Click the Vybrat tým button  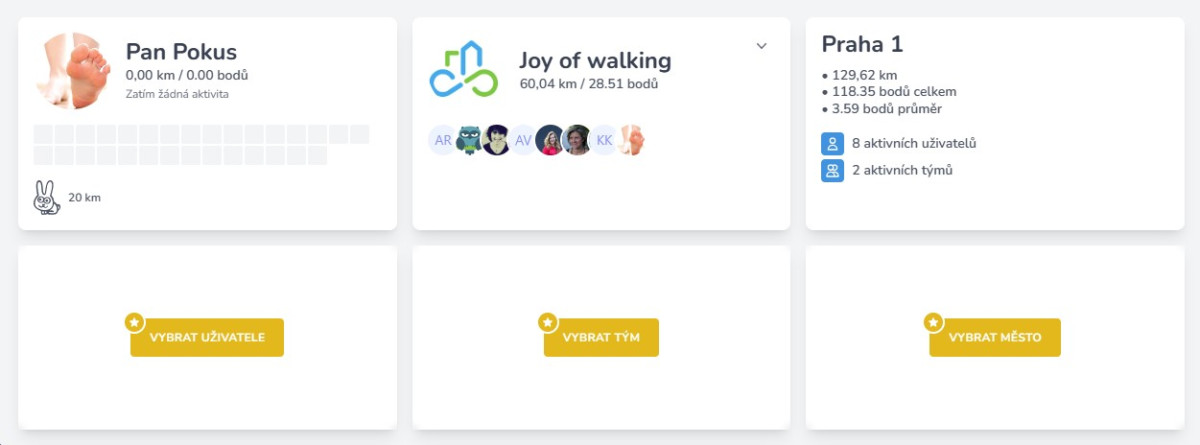coord(601,337)
